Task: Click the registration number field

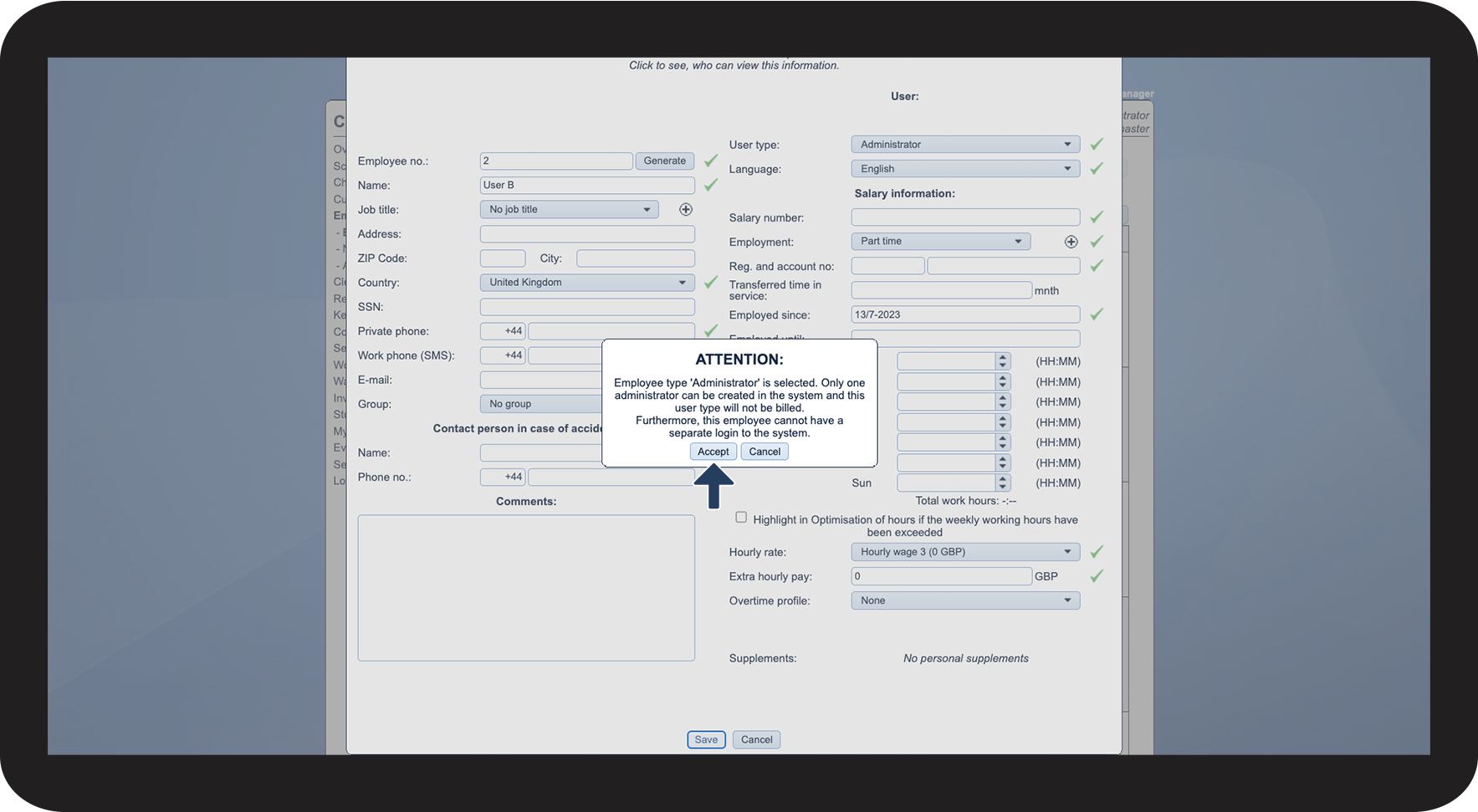Action: click(887, 266)
